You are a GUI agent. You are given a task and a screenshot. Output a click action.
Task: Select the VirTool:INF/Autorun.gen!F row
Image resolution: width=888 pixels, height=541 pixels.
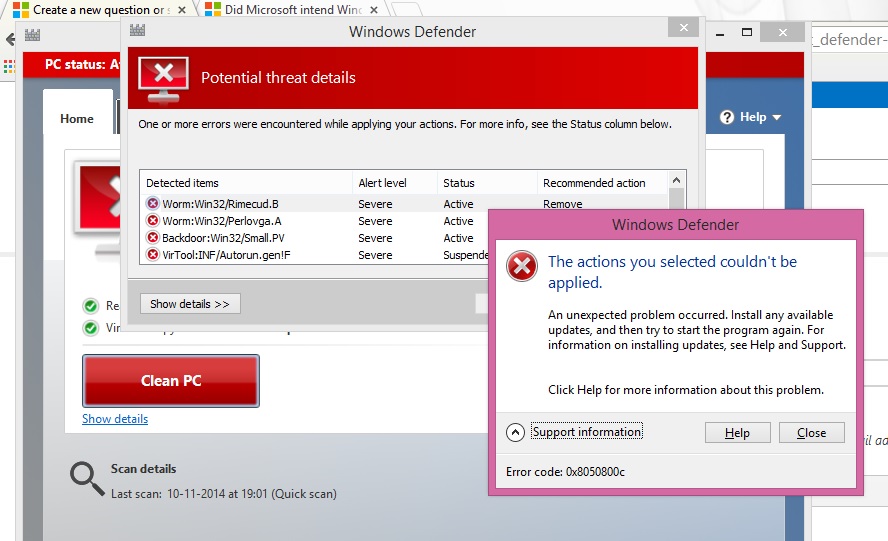(x=315, y=254)
